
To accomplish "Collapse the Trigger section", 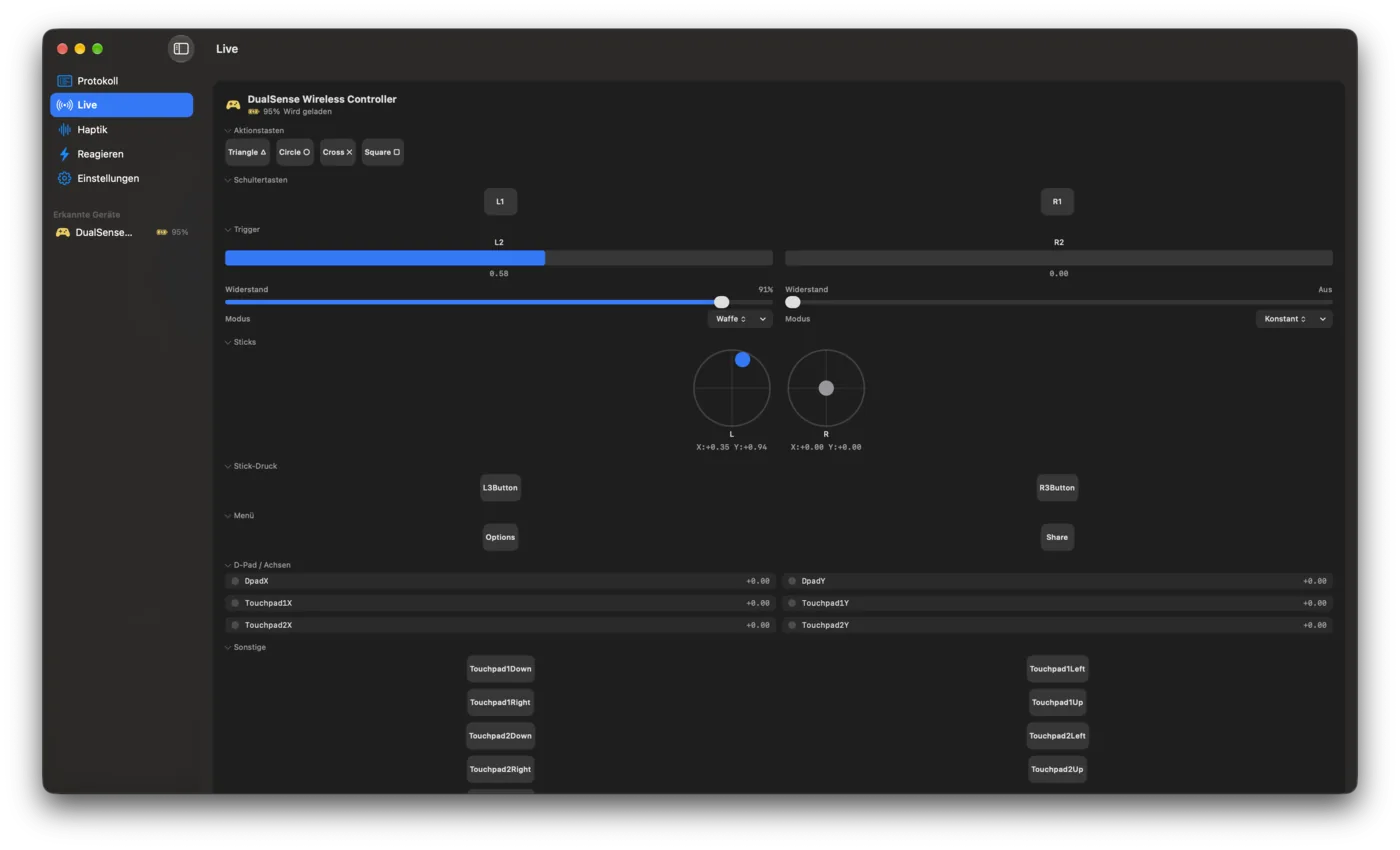I will pyautogui.click(x=228, y=230).
